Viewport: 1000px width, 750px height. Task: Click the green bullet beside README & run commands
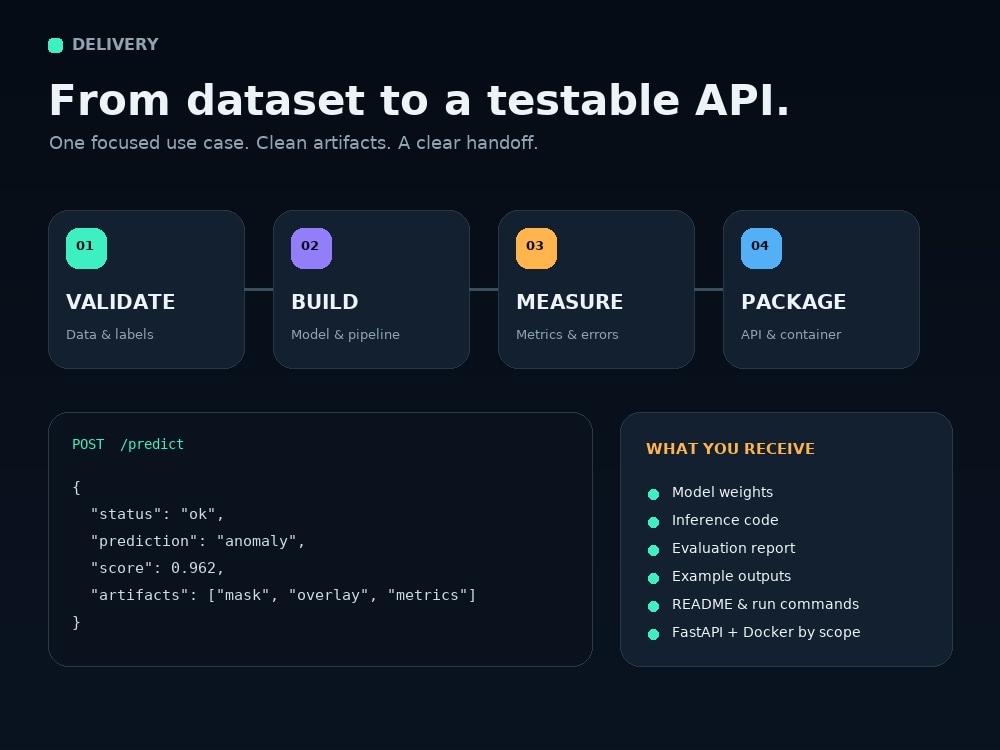coord(653,607)
